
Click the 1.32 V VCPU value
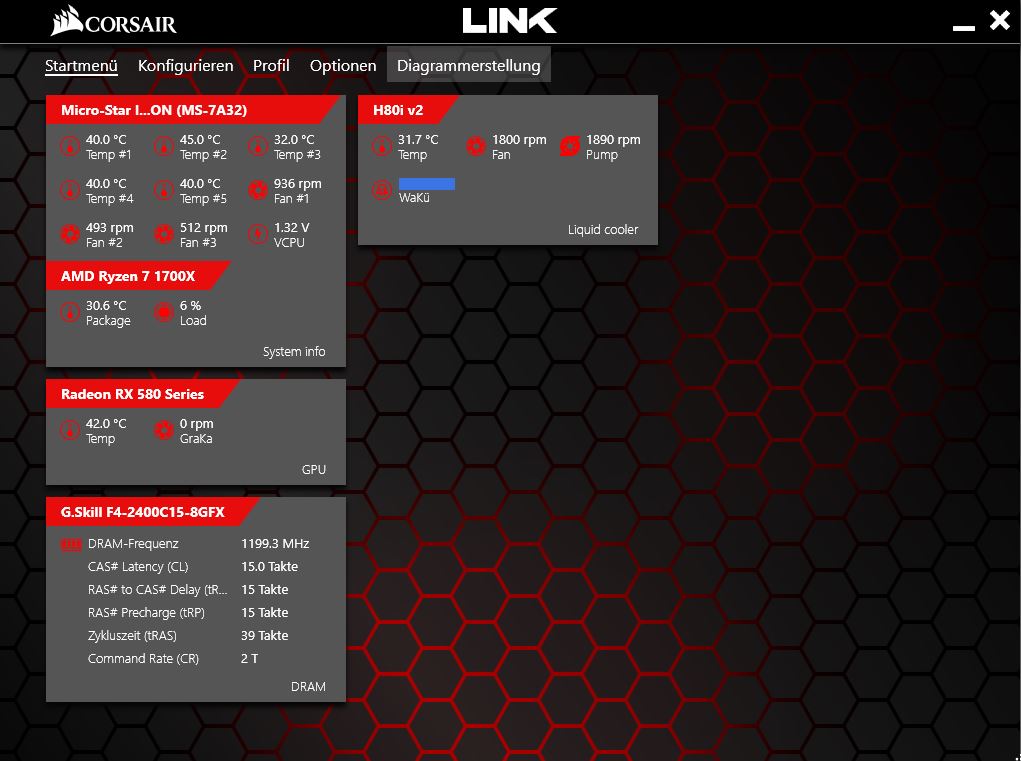point(292,228)
